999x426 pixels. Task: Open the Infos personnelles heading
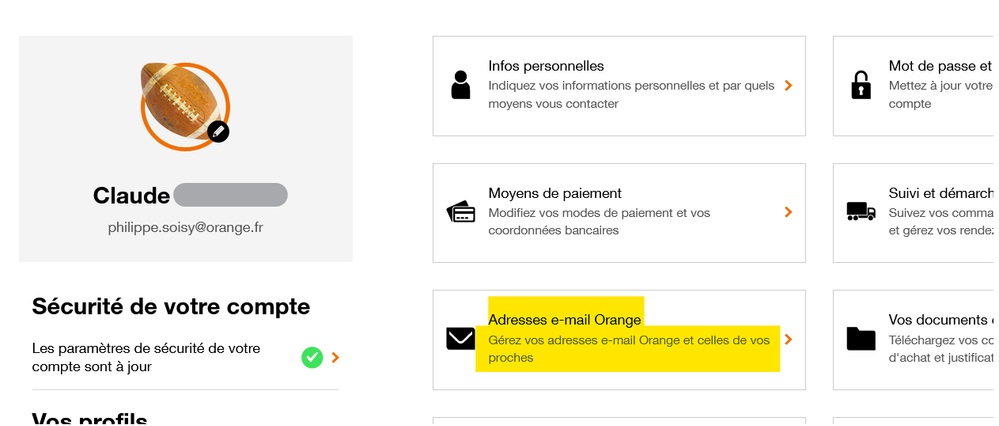(546, 66)
